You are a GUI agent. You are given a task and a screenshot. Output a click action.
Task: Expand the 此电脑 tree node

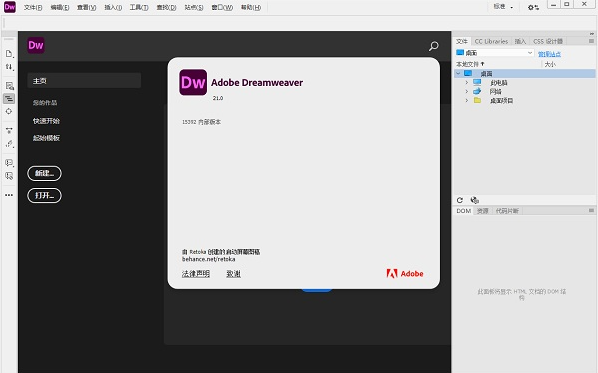pyautogui.click(x=466, y=82)
